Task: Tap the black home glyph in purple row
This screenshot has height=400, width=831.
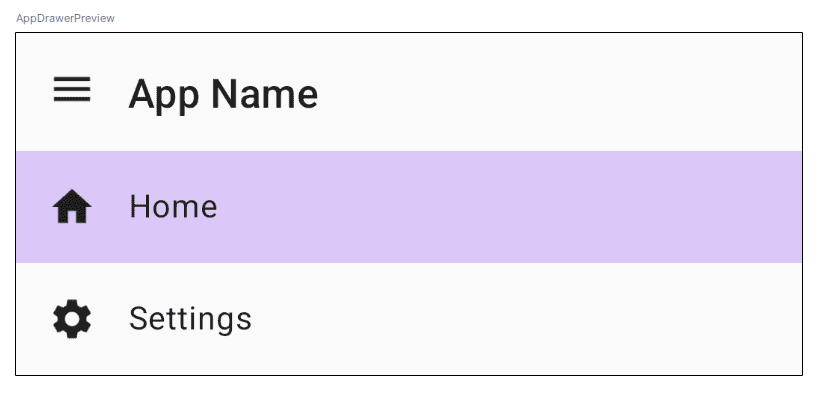Action: coord(72,207)
